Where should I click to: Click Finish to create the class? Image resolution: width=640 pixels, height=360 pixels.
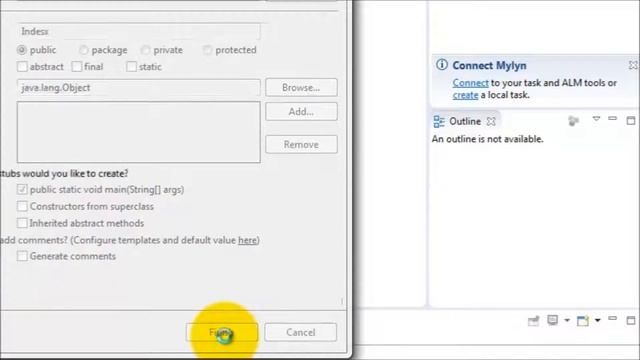222,332
